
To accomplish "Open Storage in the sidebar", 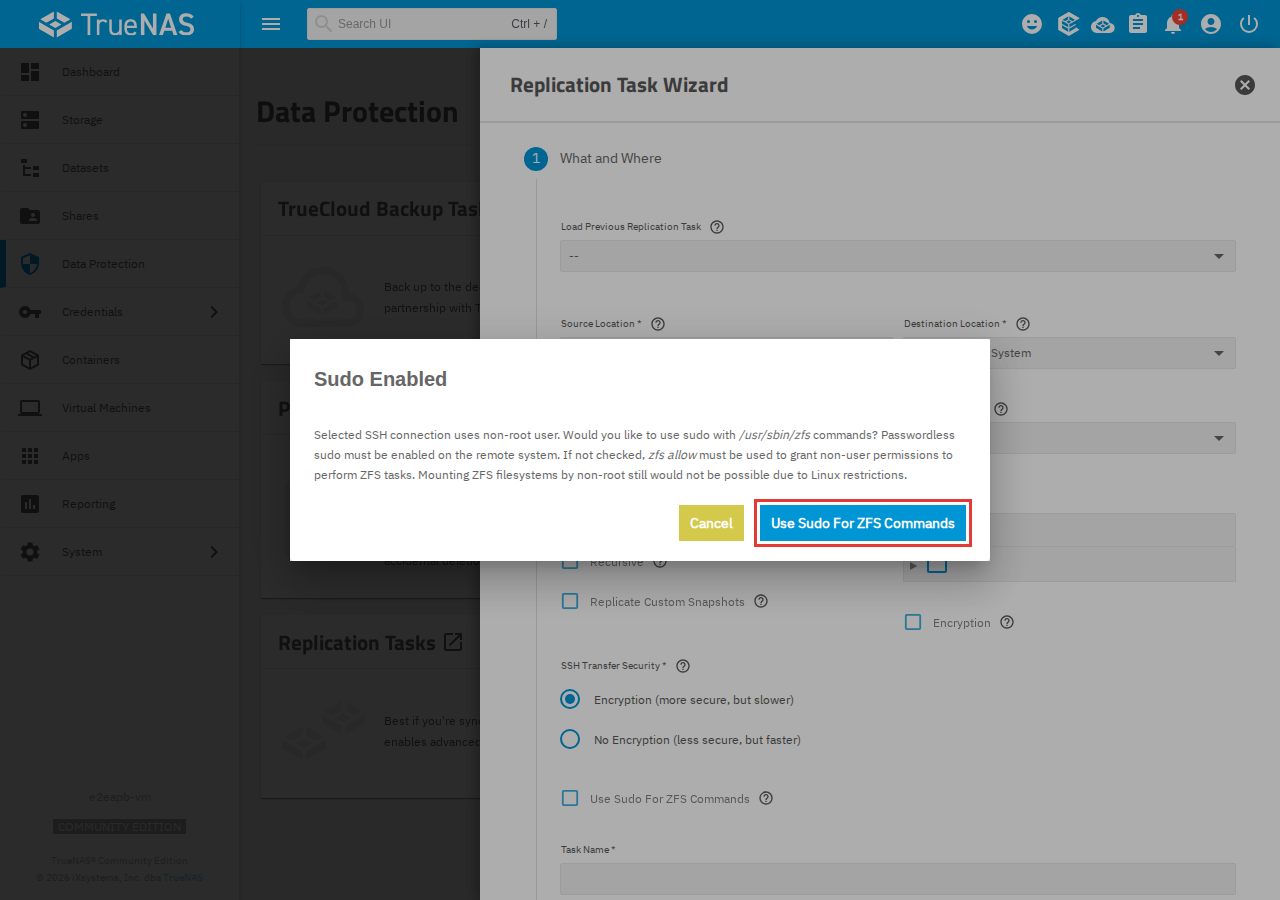I will point(120,120).
